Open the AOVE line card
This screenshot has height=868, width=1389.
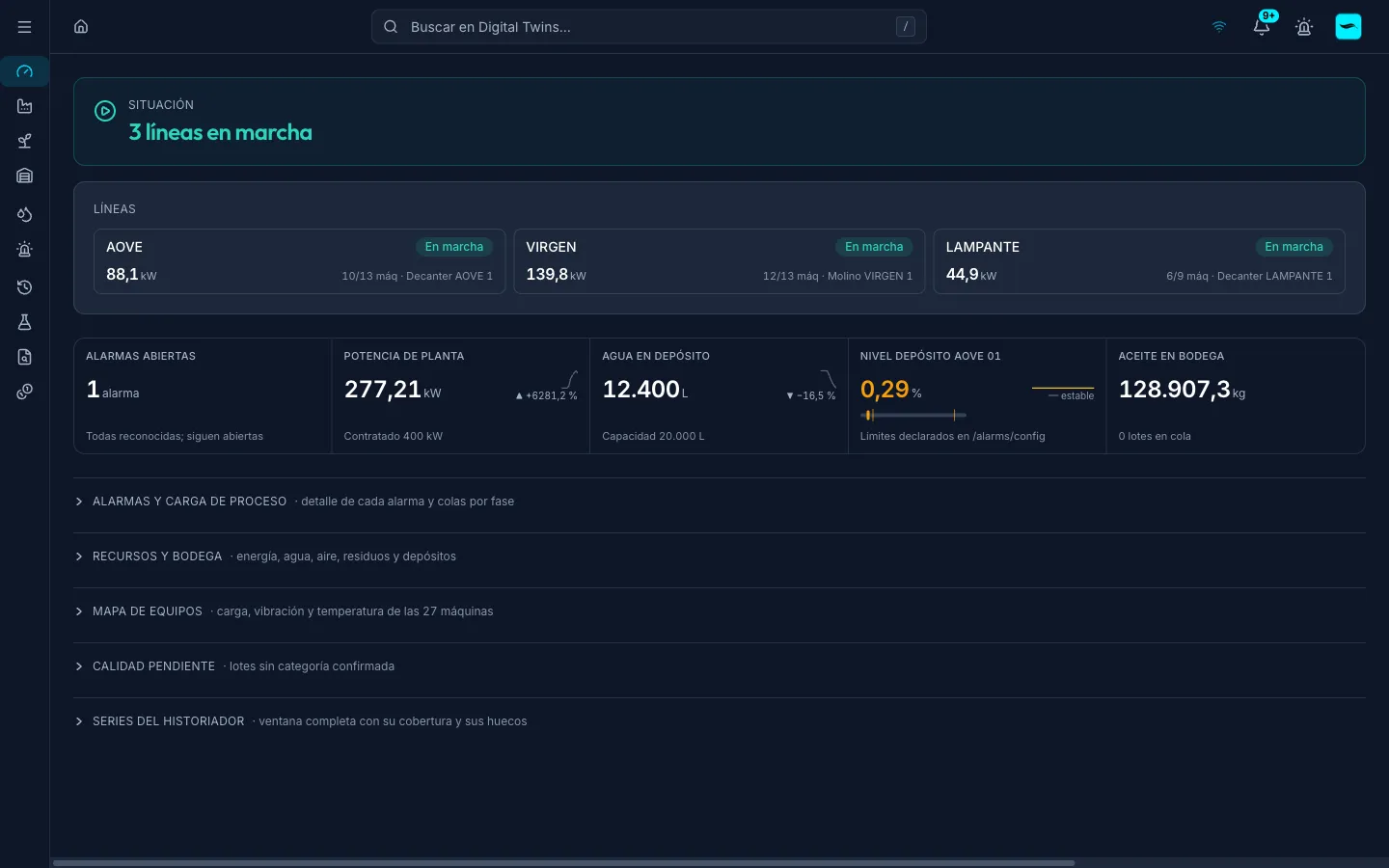pyautogui.click(x=299, y=261)
